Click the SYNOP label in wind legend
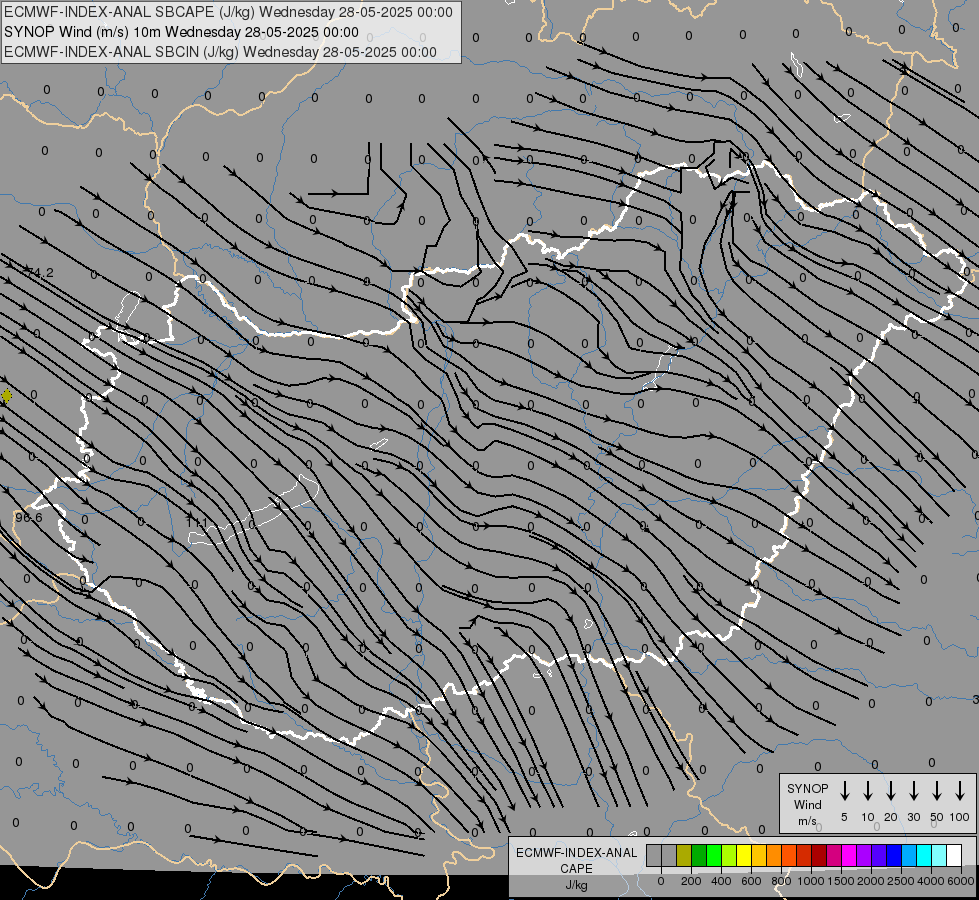979x900 pixels. click(x=807, y=788)
